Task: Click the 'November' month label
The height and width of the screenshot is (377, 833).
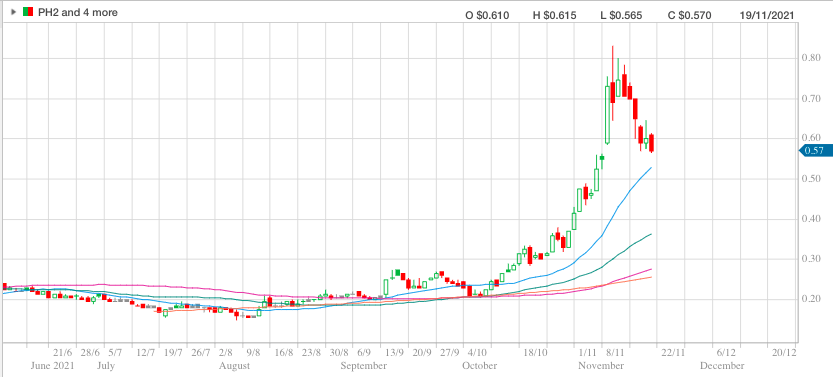Action: coord(601,366)
